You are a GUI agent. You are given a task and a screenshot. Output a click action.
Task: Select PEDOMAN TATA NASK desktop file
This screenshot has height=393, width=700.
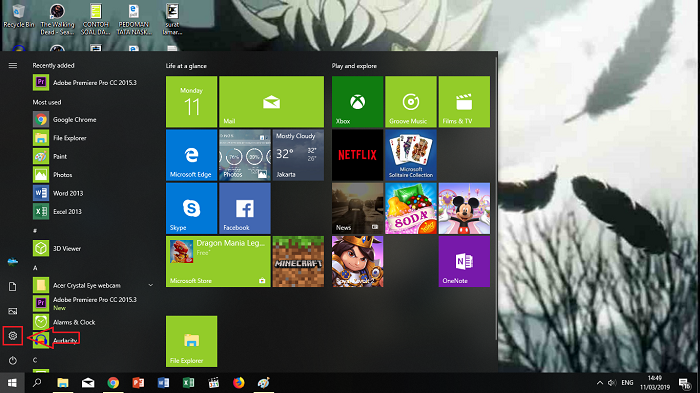coord(133,19)
